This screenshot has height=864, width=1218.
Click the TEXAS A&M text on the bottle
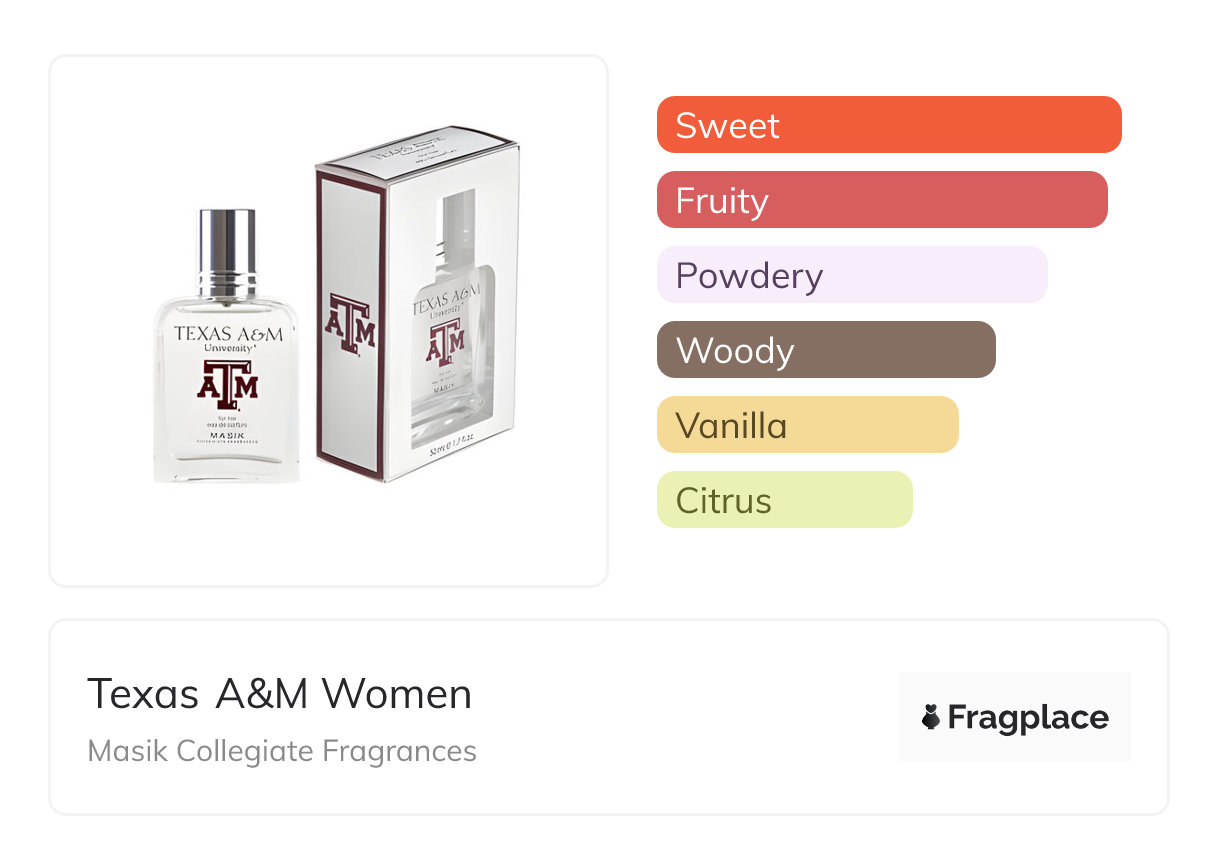click(228, 333)
